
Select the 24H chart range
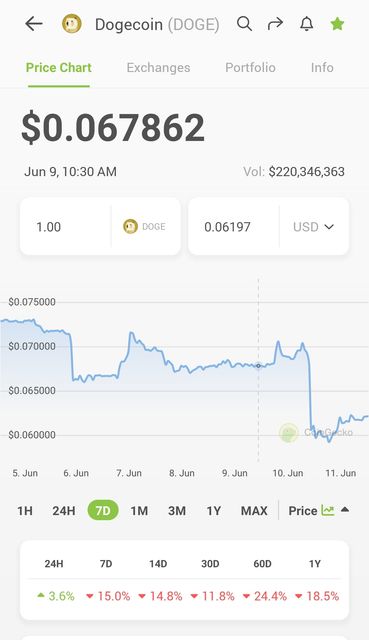point(64,511)
